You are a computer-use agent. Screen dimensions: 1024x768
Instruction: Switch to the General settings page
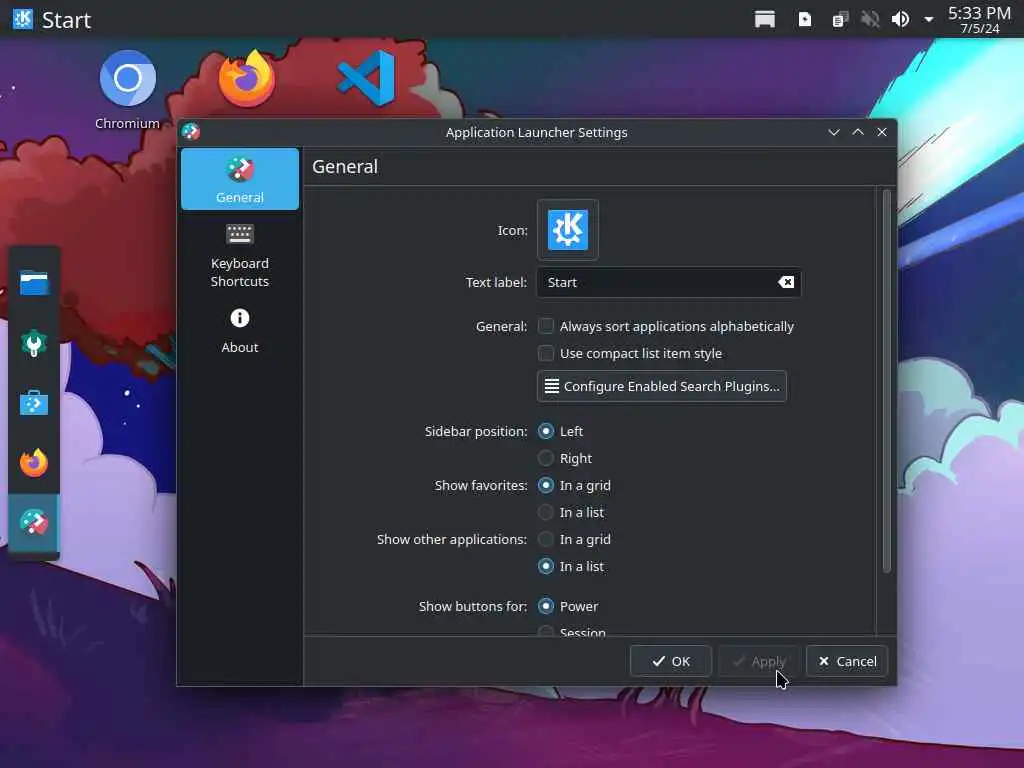pyautogui.click(x=240, y=179)
